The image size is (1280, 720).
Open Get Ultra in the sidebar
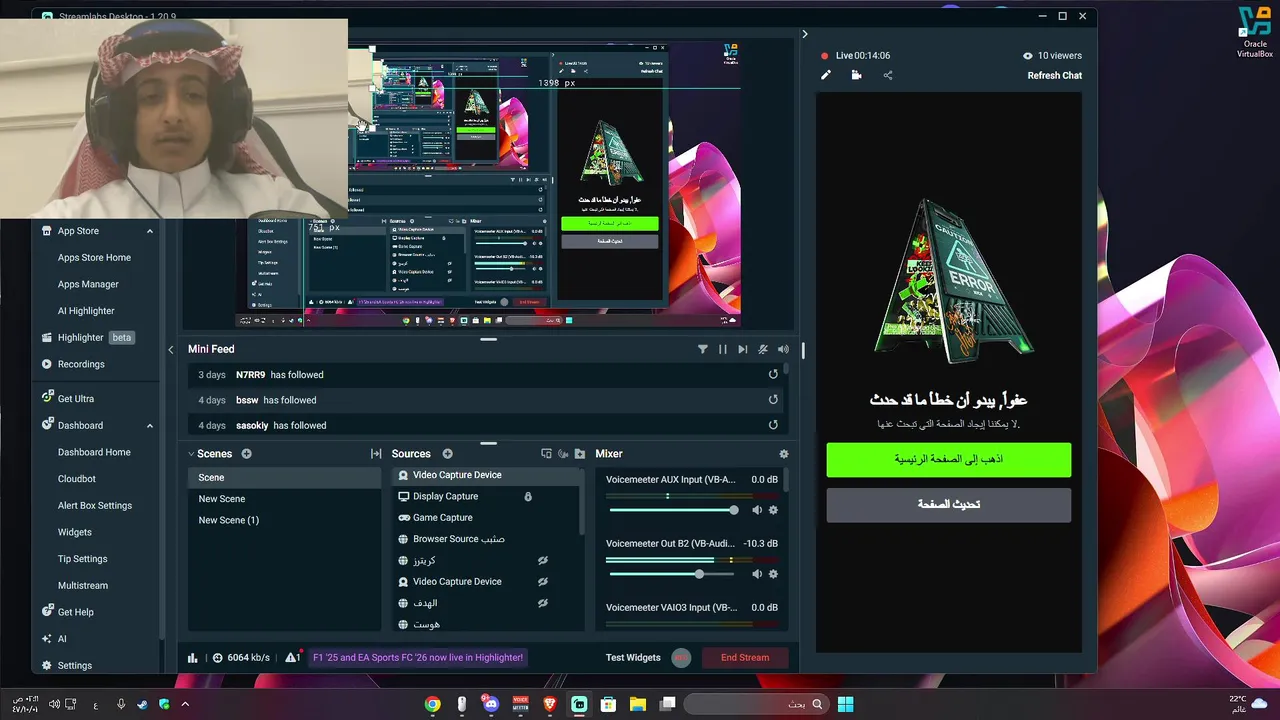[76, 398]
